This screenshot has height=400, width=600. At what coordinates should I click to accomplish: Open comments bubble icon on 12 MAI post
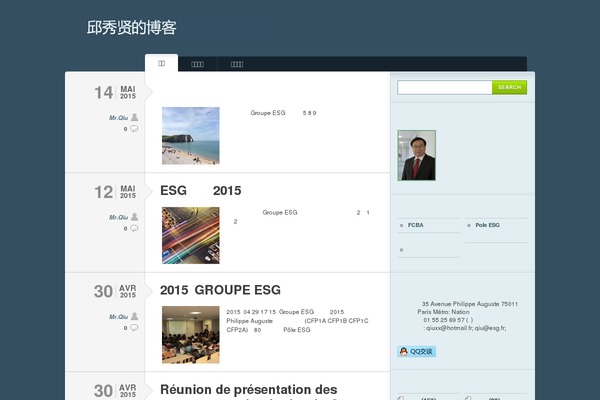click(134, 228)
